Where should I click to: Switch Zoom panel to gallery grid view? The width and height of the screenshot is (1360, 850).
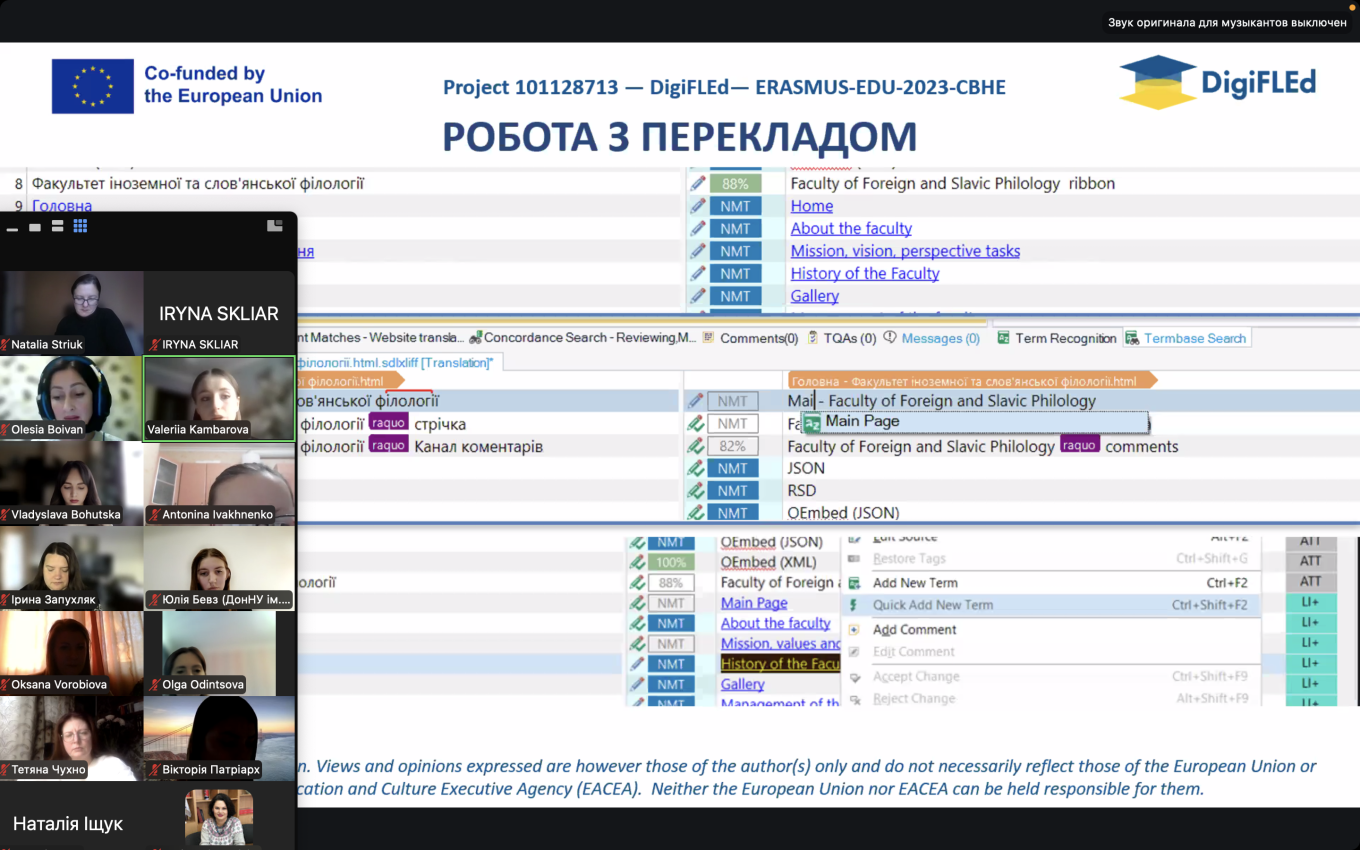(x=81, y=226)
